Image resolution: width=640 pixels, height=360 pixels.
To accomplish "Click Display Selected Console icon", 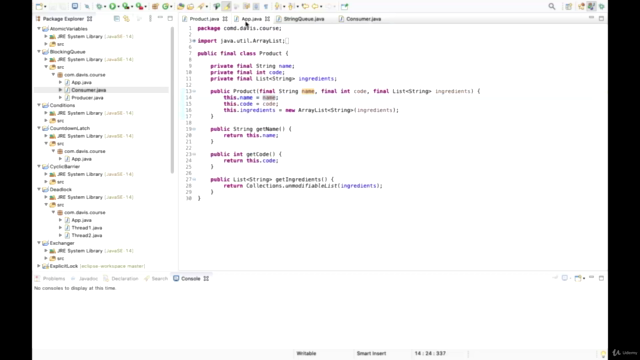I will (x=565, y=278).
